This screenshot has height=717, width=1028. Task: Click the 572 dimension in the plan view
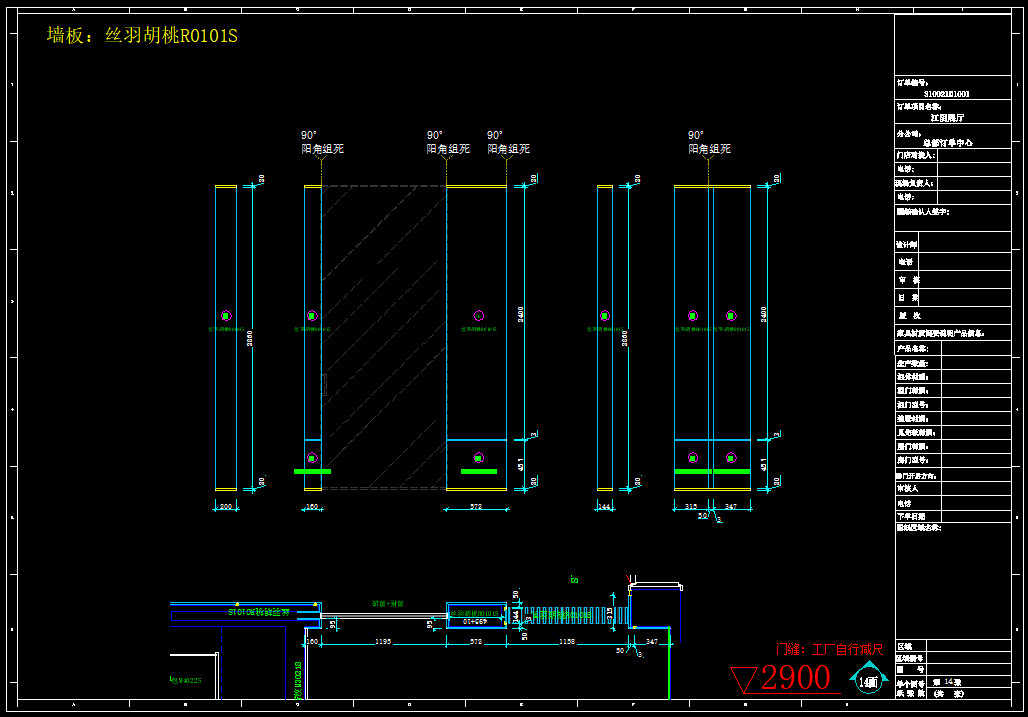[476, 642]
